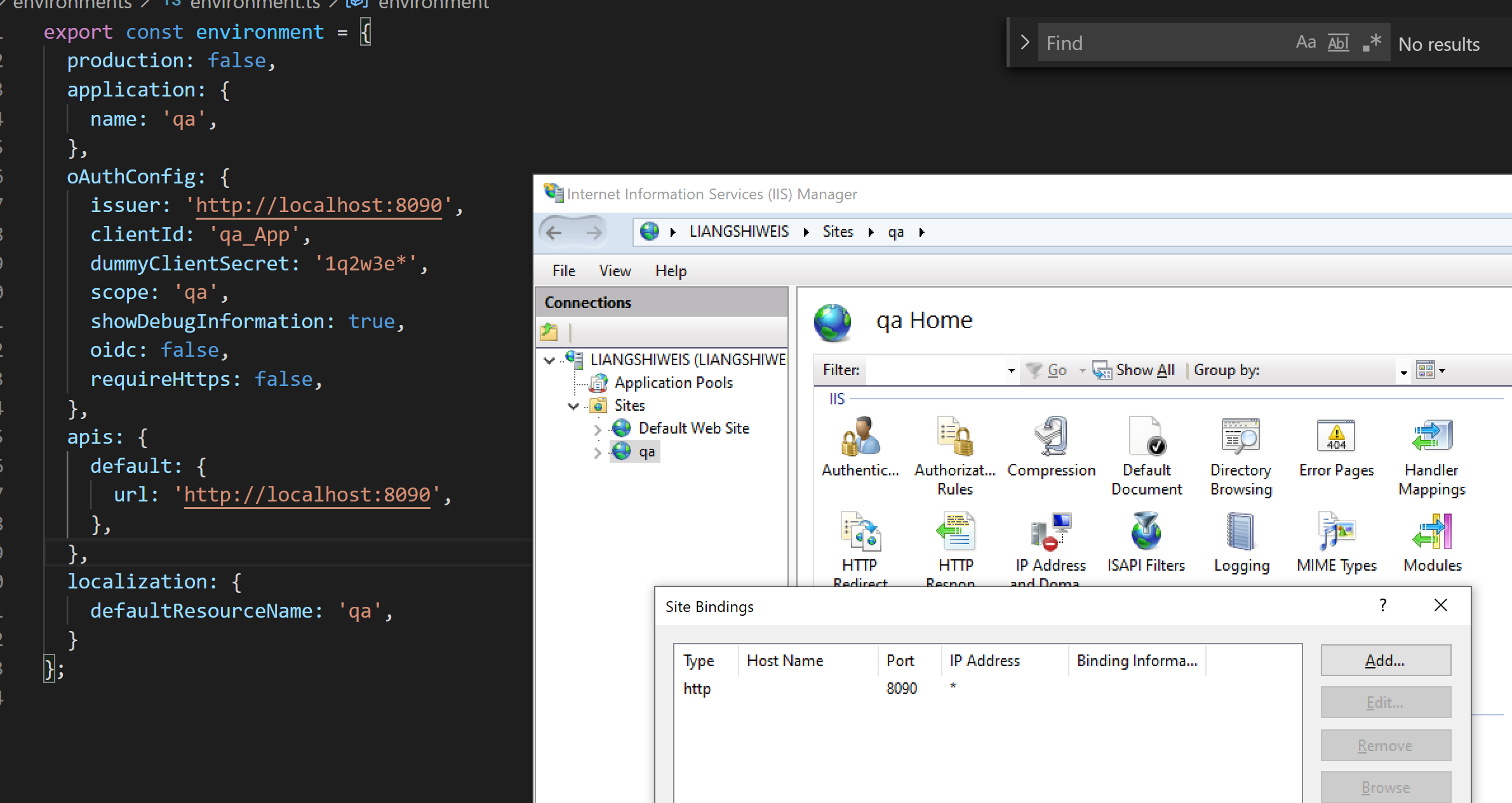
Task: Click the Add... button in Site Bindings
Action: pyautogui.click(x=1385, y=661)
